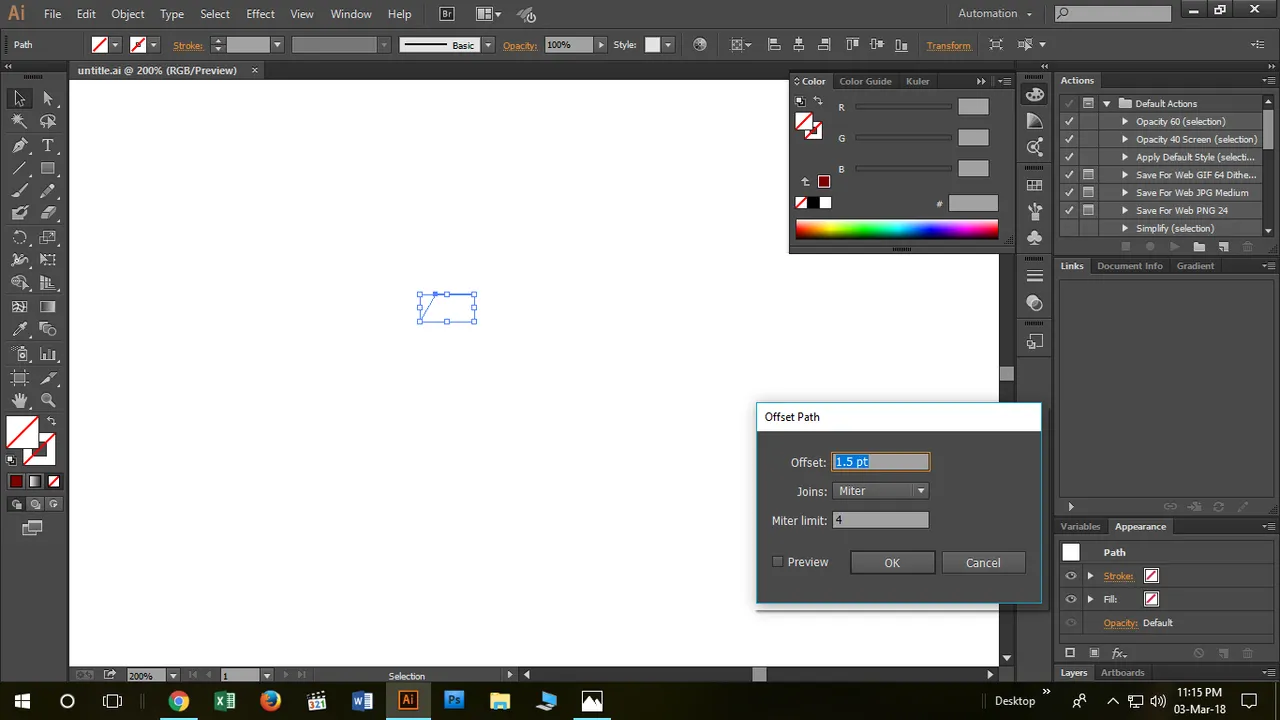1280x720 pixels.
Task: Click the Stroke link in control bar
Action: (x=188, y=45)
